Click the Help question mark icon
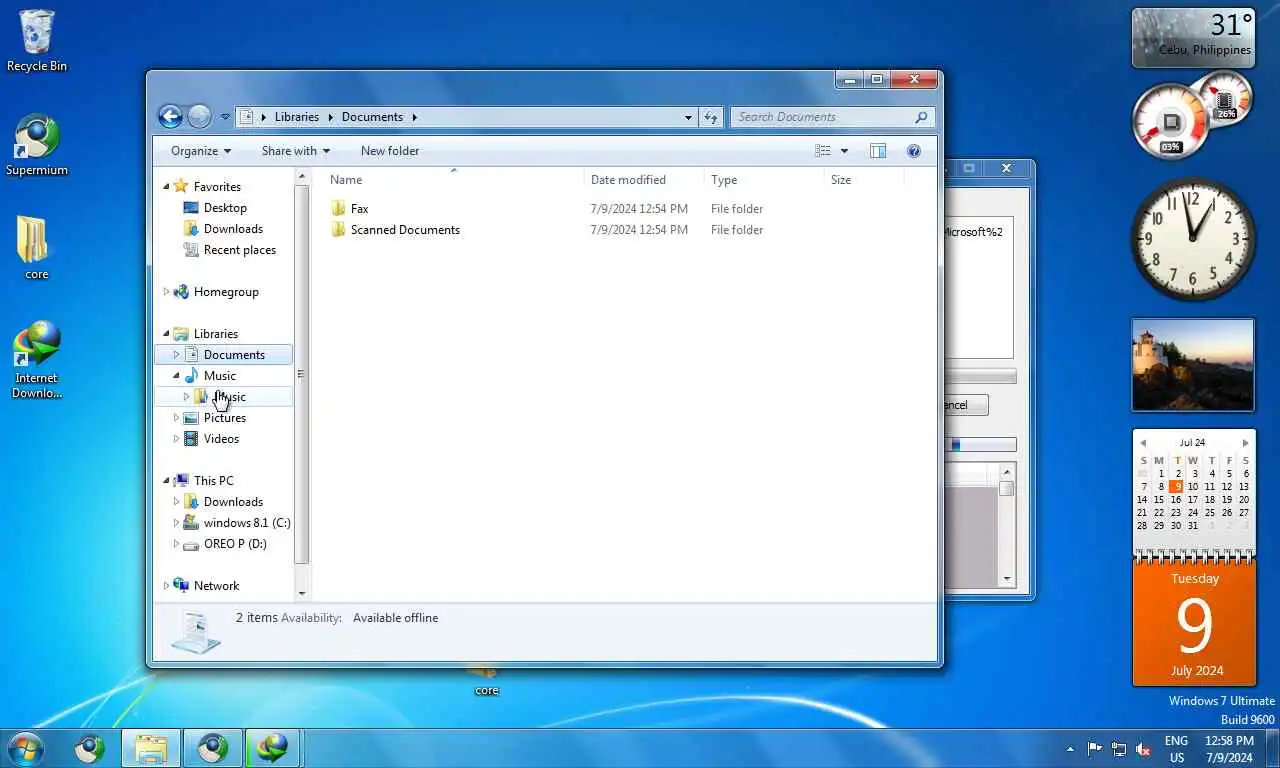 (913, 151)
